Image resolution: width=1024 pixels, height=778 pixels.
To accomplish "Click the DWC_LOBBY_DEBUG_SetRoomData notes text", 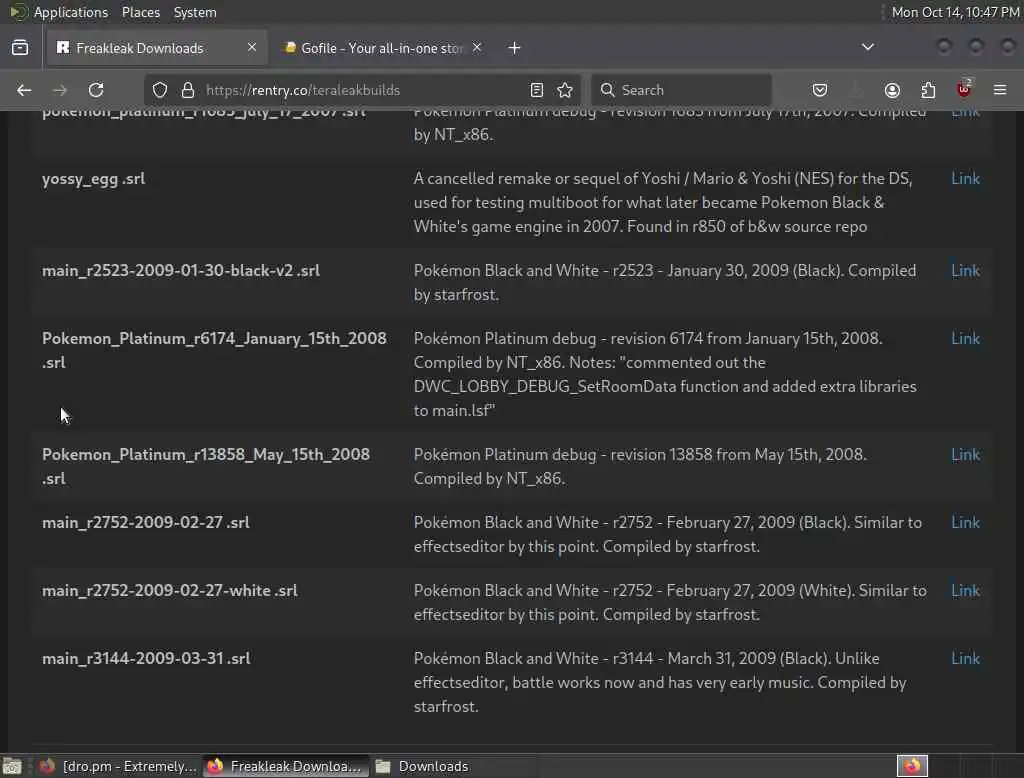I will point(665,386).
